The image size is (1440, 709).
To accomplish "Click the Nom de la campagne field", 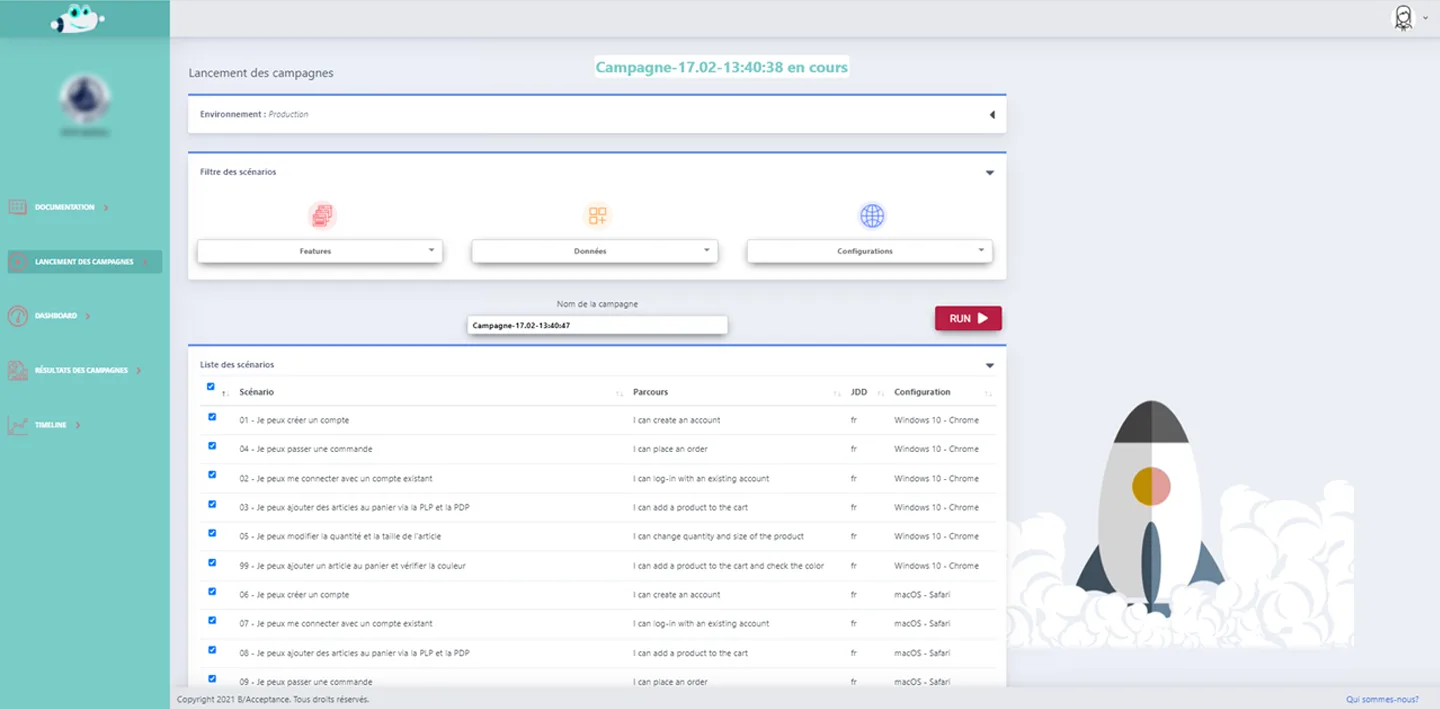I will (598, 325).
